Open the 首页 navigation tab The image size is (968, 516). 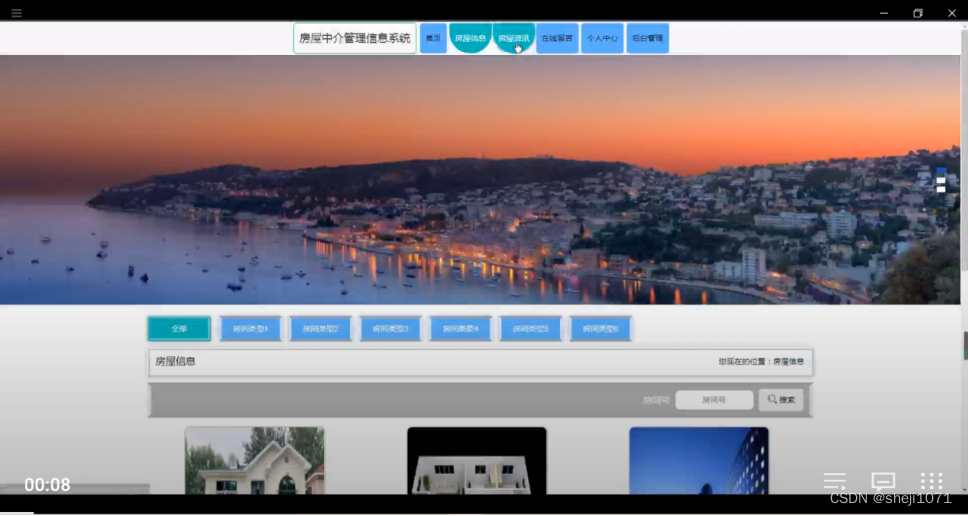(x=433, y=38)
